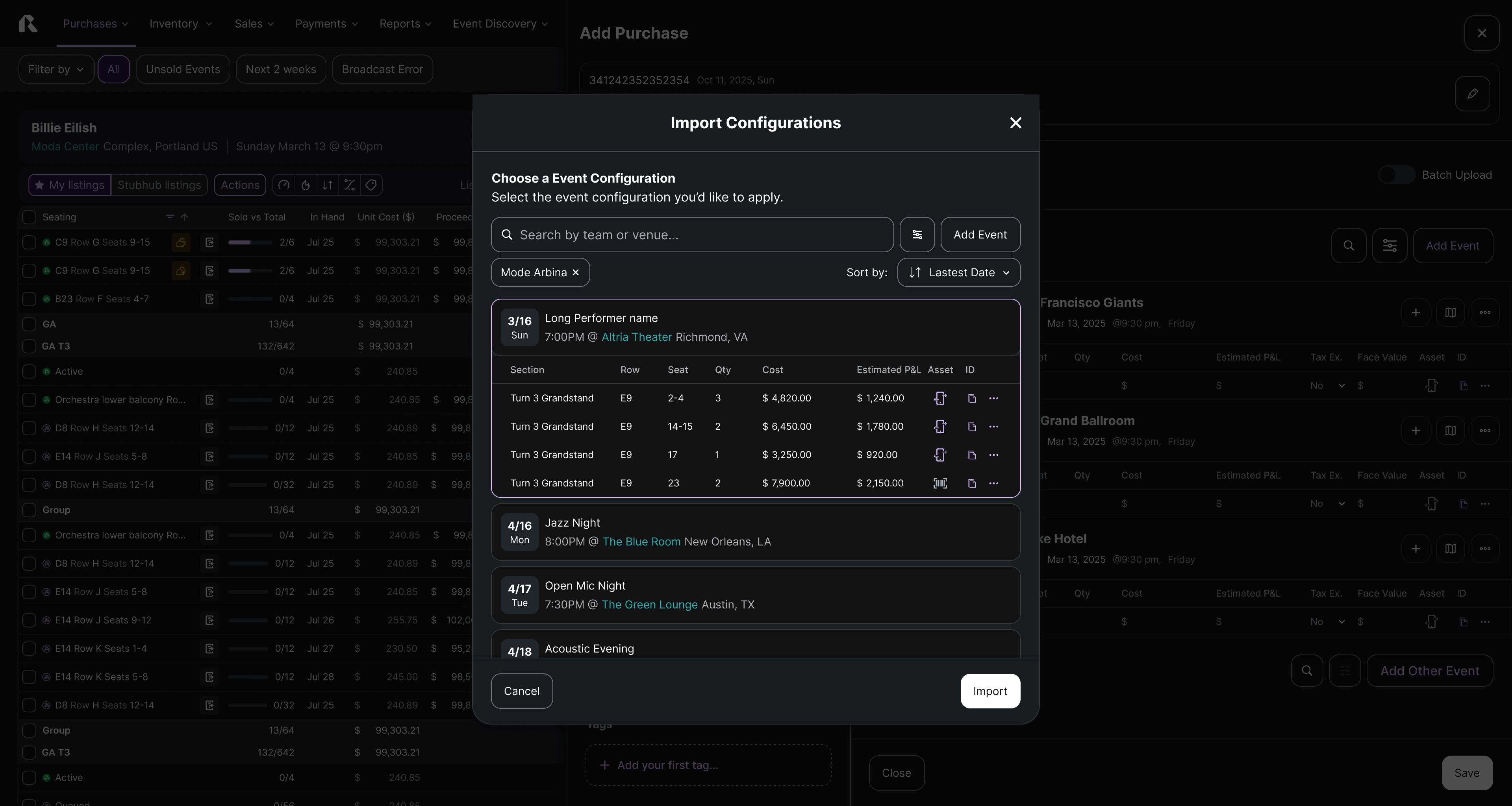This screenshot has height=806, width=1512.
Task: Open the Reports menu dropdown
Action: (405, 24)
